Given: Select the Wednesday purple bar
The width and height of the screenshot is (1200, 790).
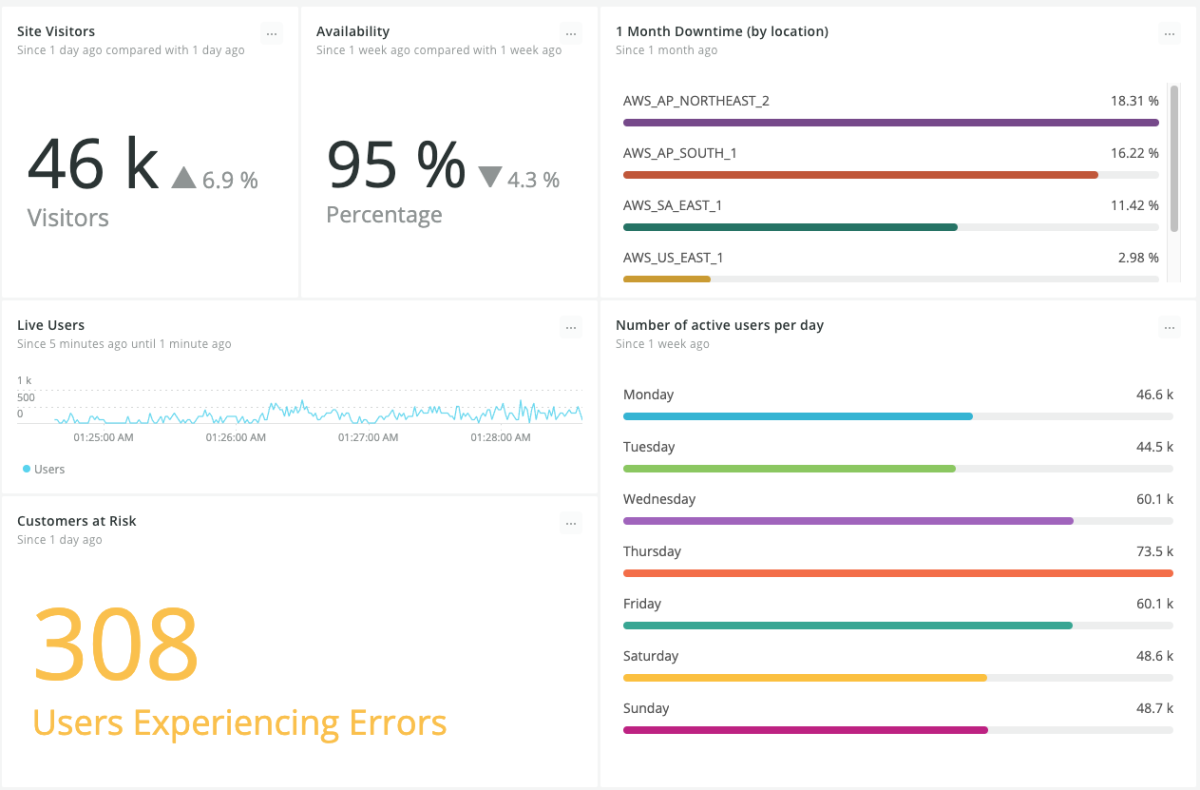Looking at the screenshot, I should (848, 521).
